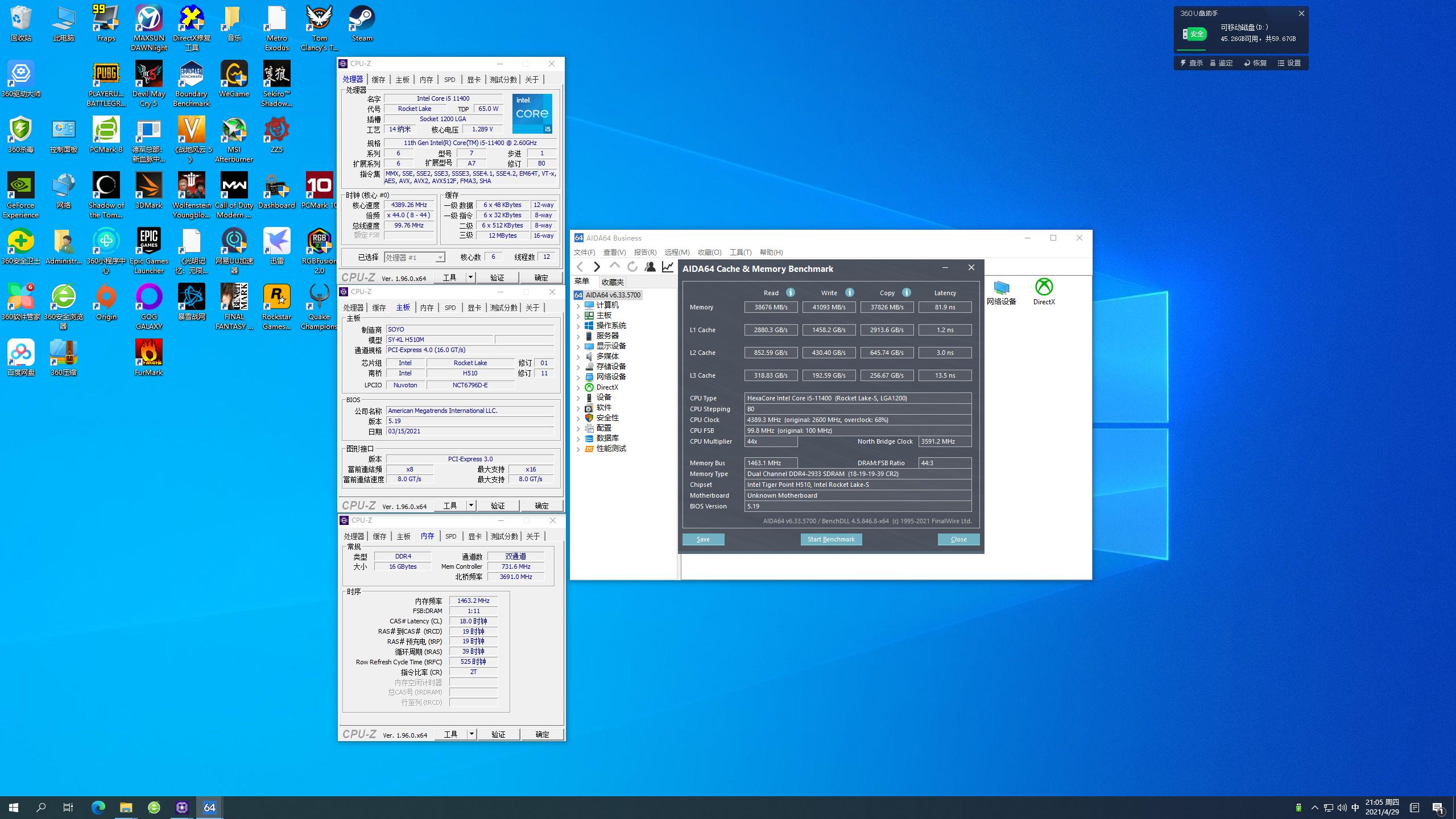The image size is (1456, 819).
Task: Switch to SPD tab in middle CPU-Z
Action: pos(450,308)
